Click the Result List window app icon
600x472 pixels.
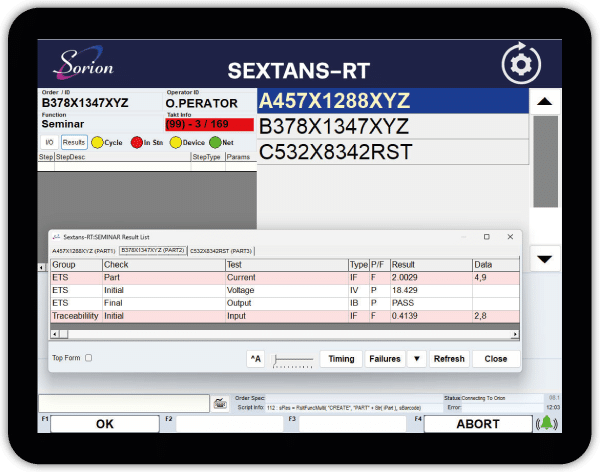pyautogui.click(x=56, y=237)
